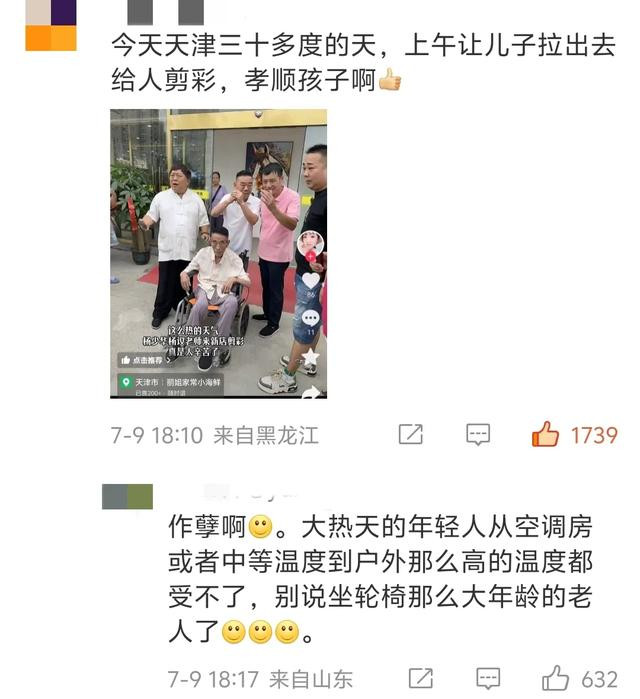Click the 7-9 18:10 来自黑龙江 timestamp
Screen dimensions: 640x699
215,435
